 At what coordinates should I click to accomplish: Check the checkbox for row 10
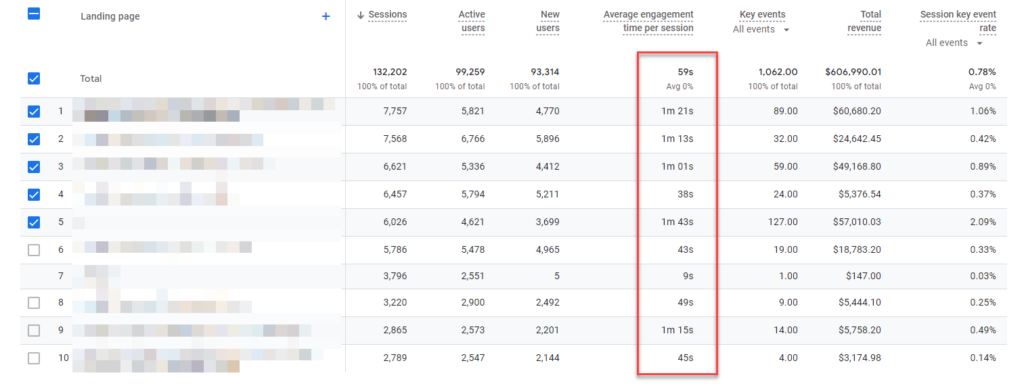pos(34,358)
